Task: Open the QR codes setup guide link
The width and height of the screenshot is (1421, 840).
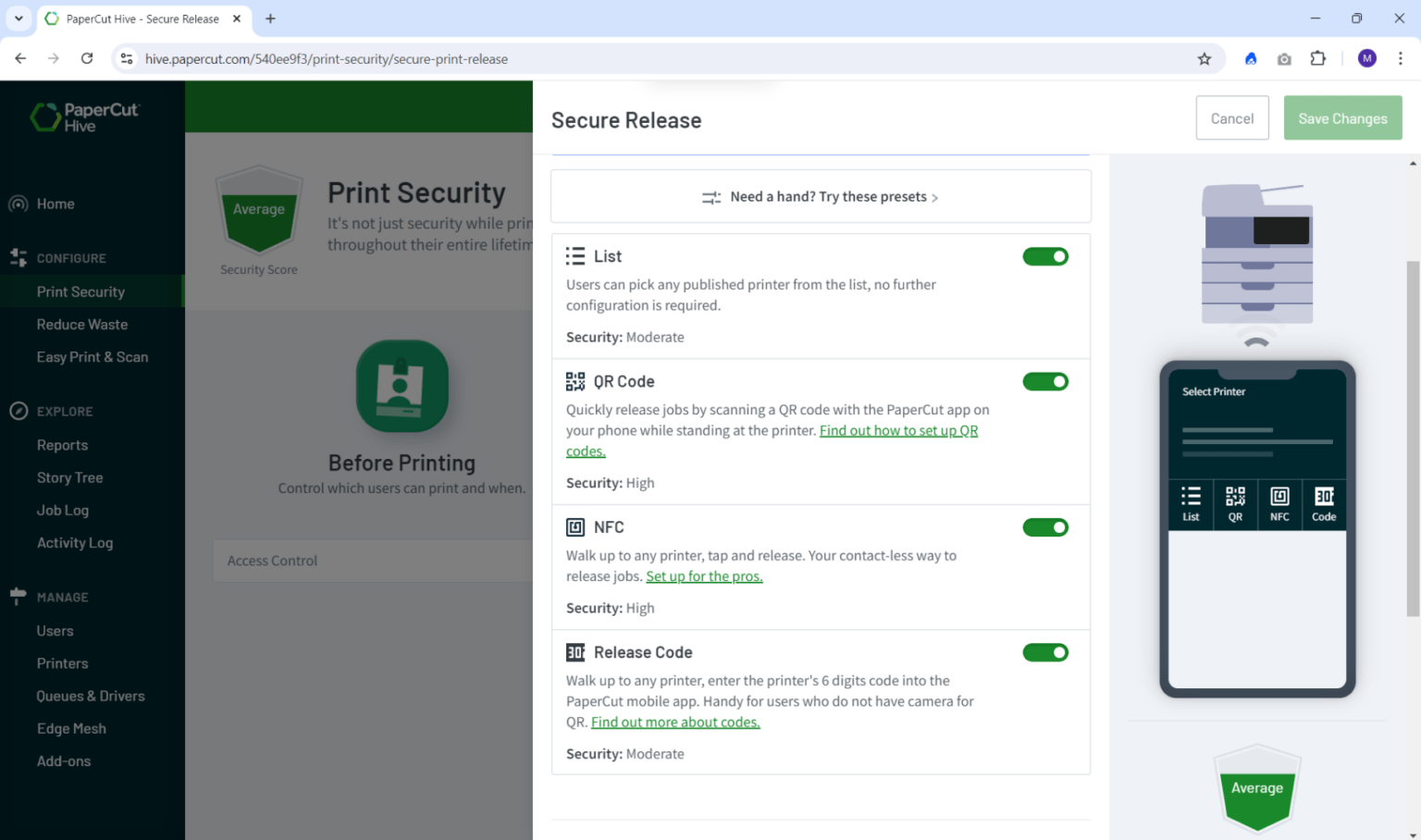Action: [x=898, y=430]
